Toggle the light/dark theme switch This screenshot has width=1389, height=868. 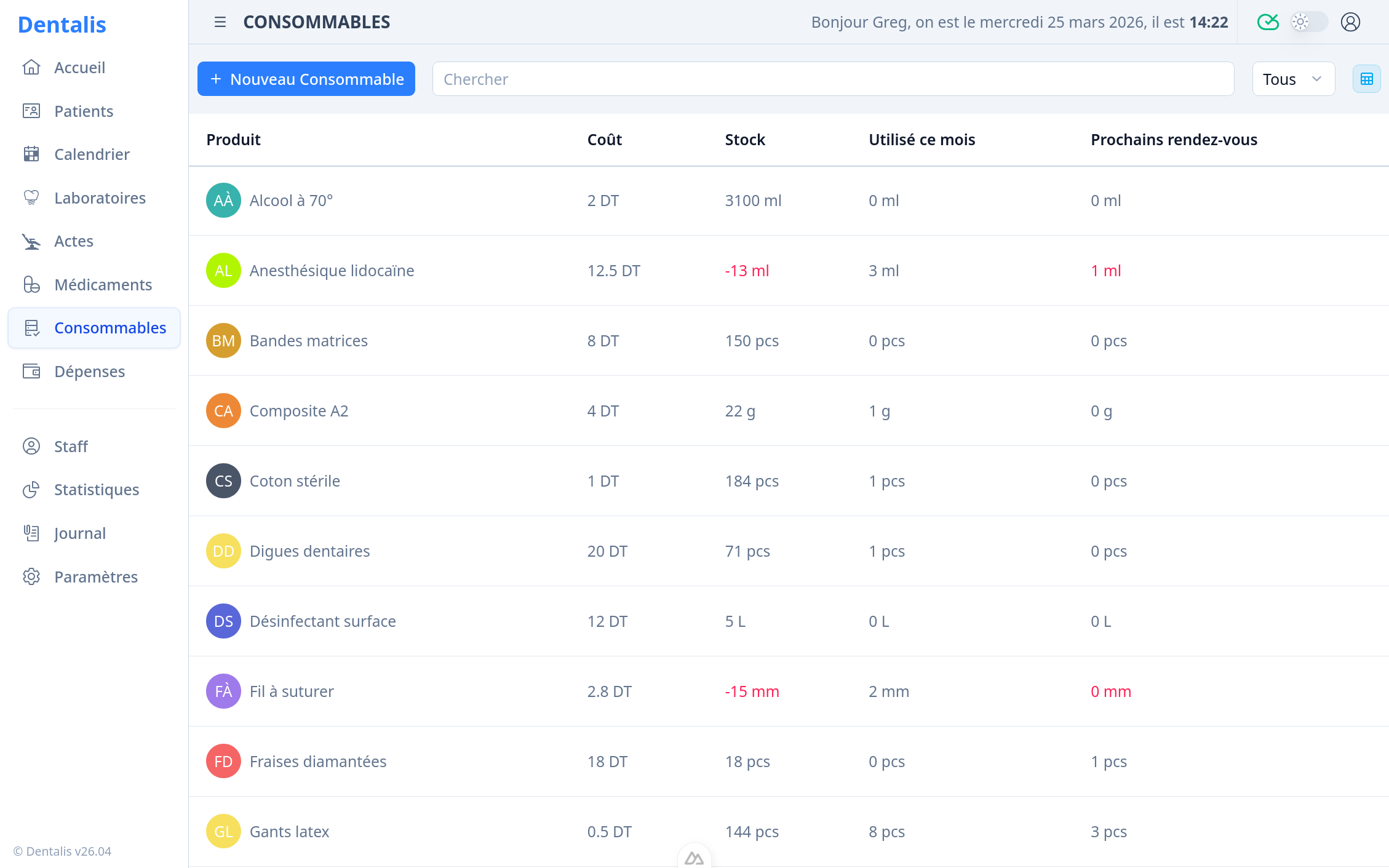click(x=1308, y=22)
